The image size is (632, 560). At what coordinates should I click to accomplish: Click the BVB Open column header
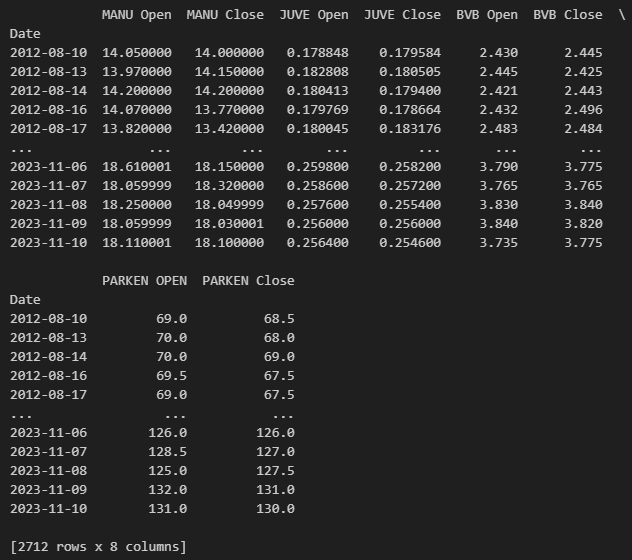(487, 15)
